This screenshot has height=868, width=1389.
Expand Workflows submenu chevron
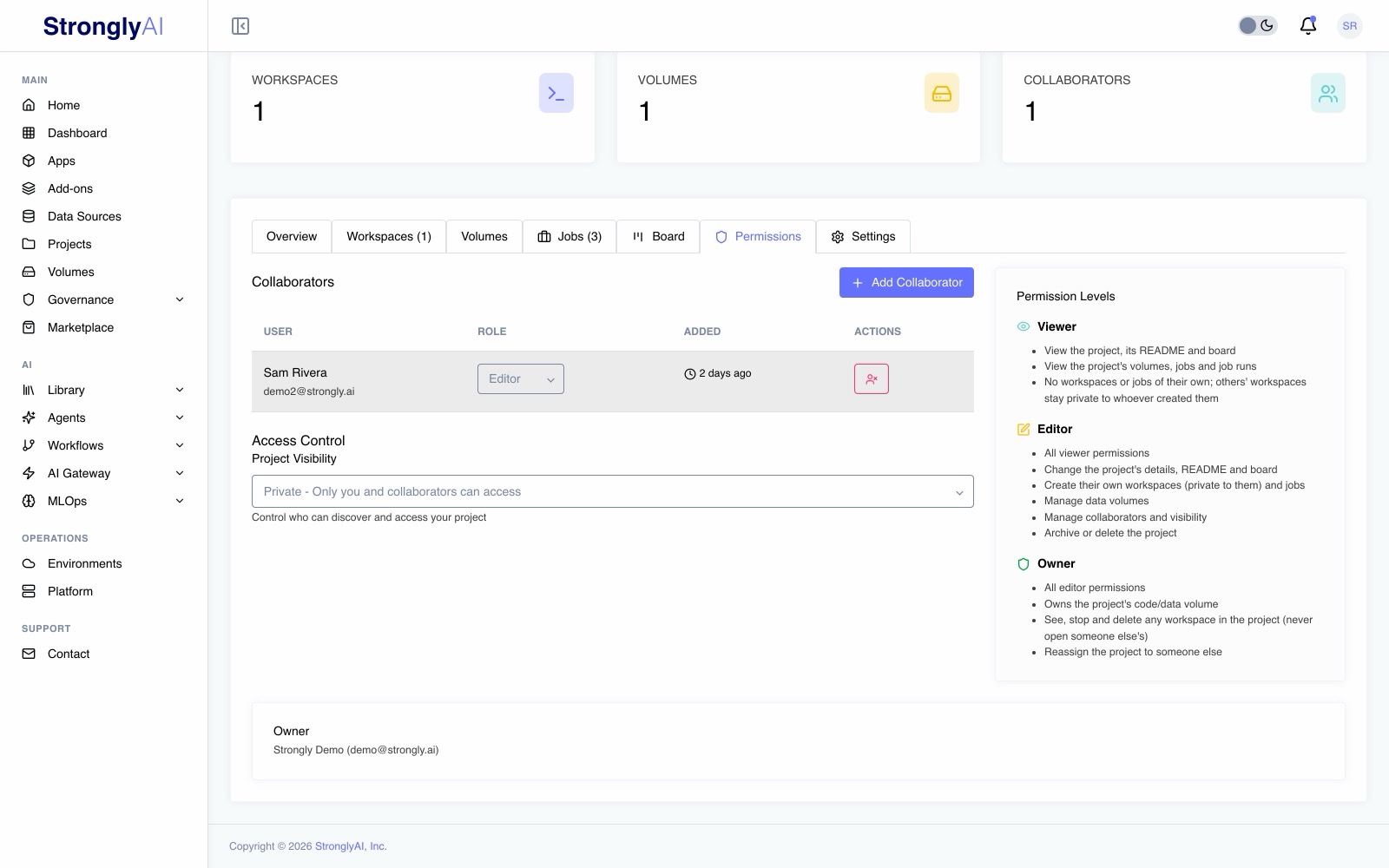point(180,445)
